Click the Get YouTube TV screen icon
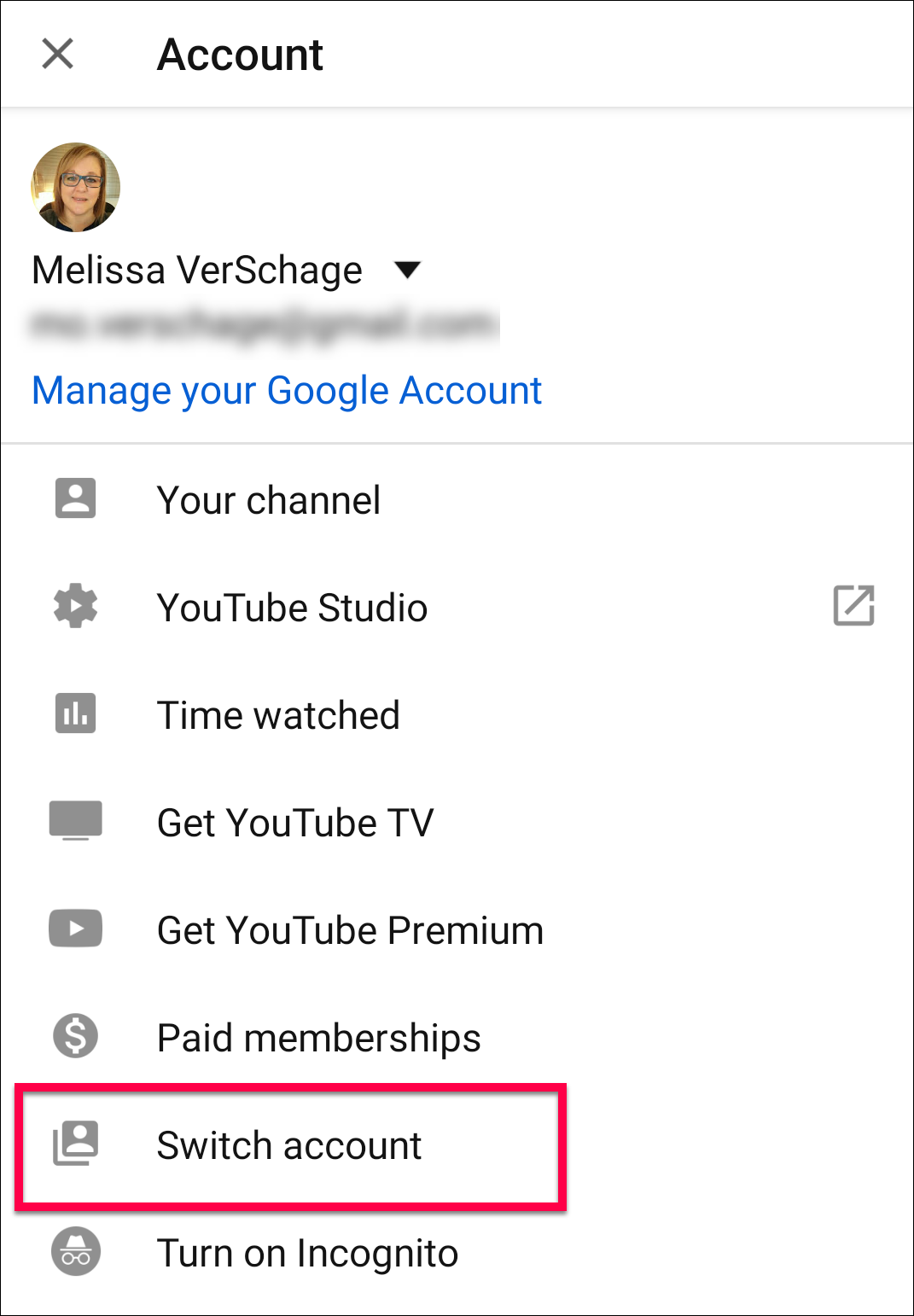This screenshot has height=1316, width=914. [76, 821]
